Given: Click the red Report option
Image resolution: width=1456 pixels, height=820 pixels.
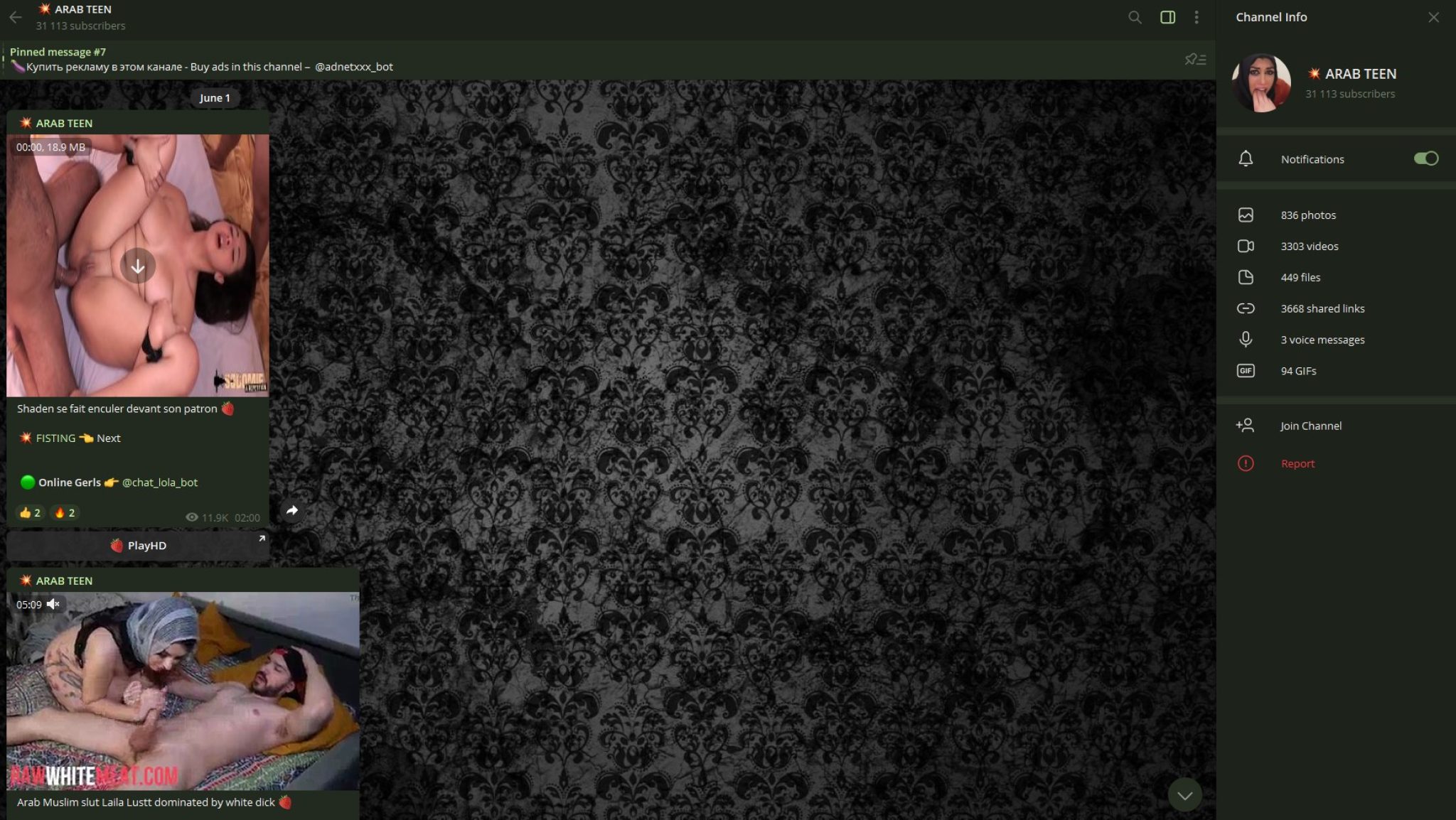Looking at the screenshot, I should [x=1336, y=463].
